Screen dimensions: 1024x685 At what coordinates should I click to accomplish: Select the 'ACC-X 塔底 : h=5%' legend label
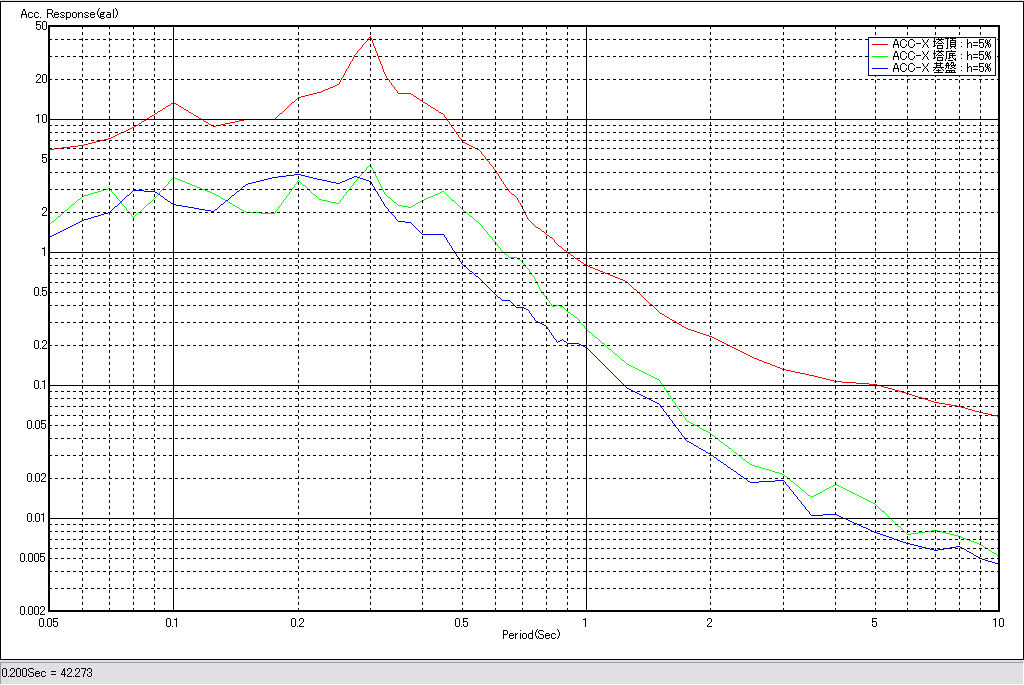pyautogui.click(x=941, y=56)
